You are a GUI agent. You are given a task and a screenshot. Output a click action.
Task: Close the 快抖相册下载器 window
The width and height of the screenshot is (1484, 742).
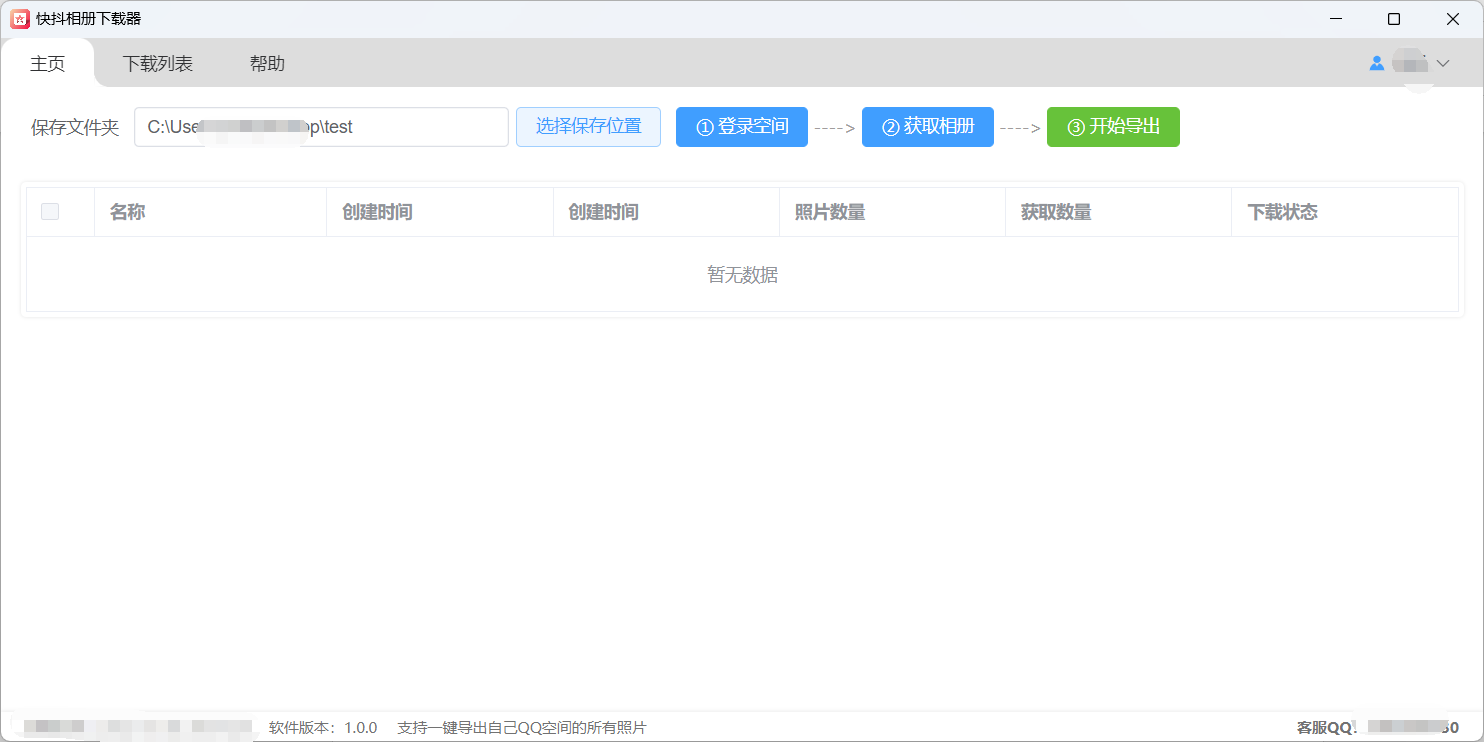1453,19
